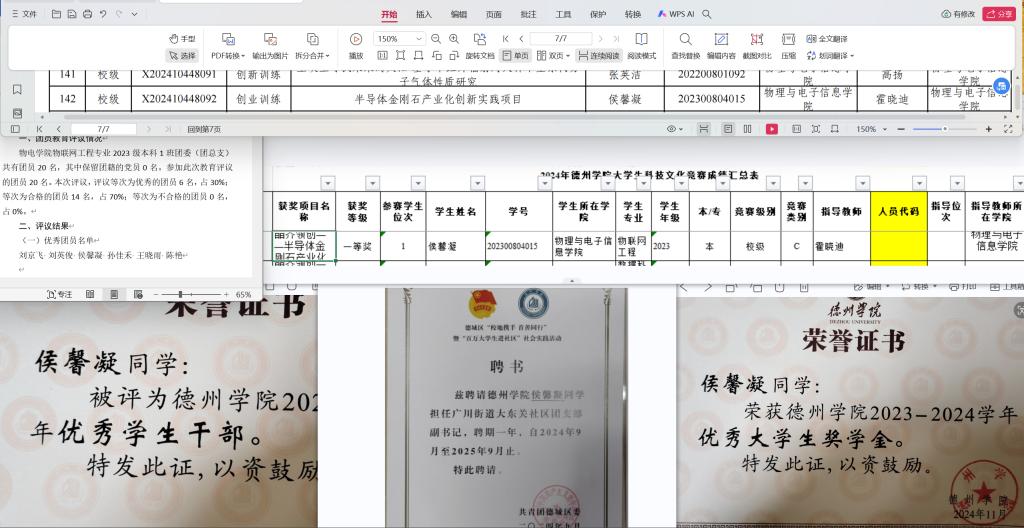
Task: Open filter dropdown above 学生姓名 column
Action: (477, 184)
